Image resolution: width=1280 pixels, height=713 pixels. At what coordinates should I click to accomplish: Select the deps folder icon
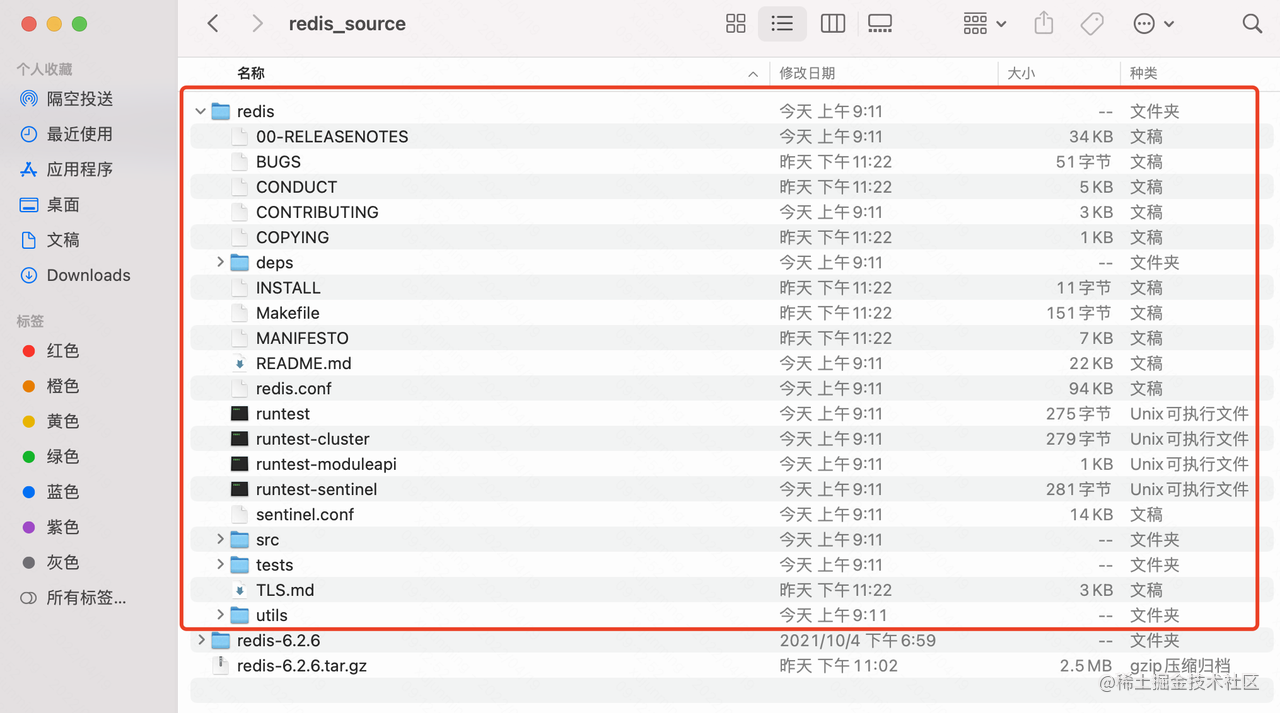pos(239,262)
